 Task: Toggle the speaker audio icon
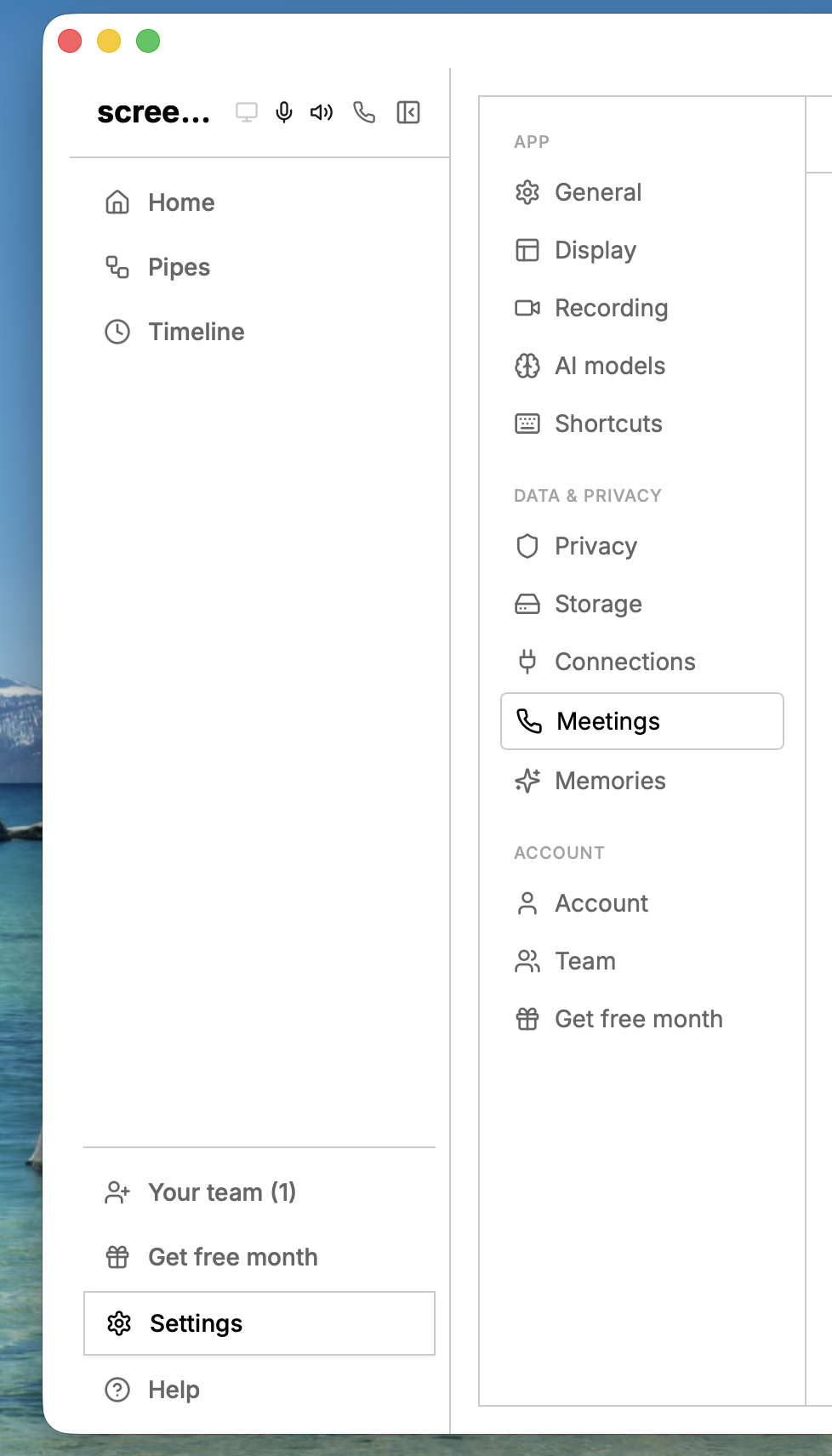pyautogui.click(x=322, y=112)
